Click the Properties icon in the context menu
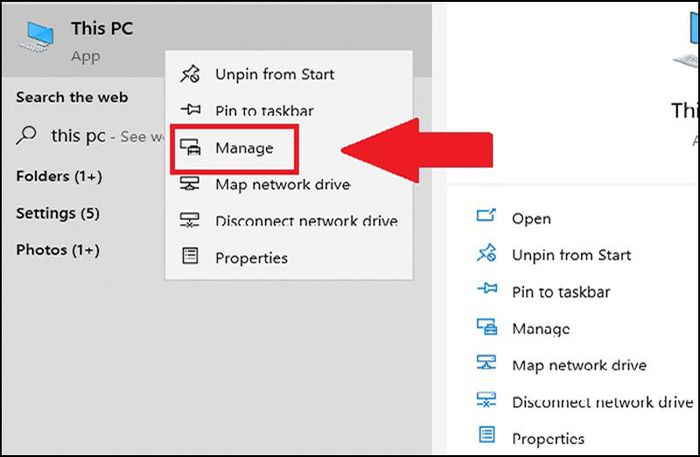700x457 pixels. pos(190,256)
